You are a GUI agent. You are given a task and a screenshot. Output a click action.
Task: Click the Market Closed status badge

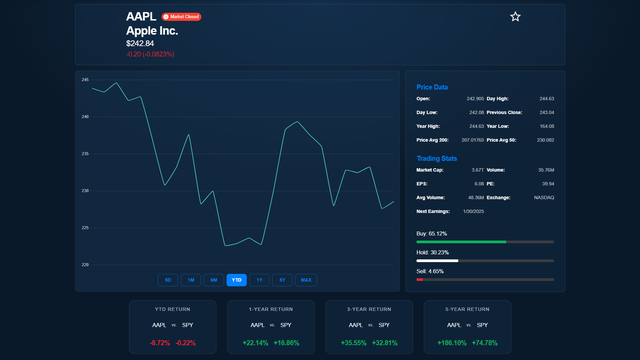coord(181,17)
